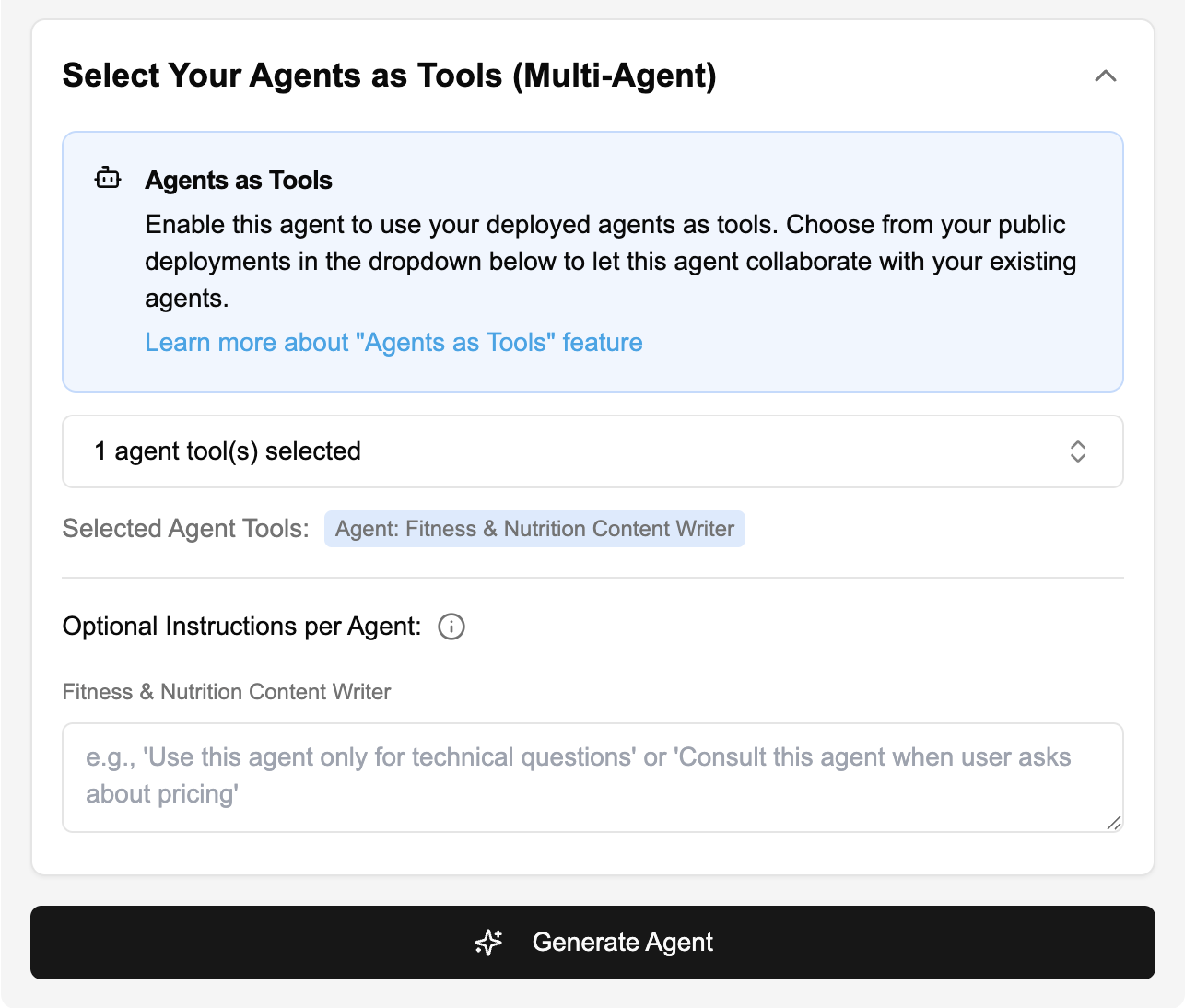Select the Fitness & Nutrition Content Writer chip
1196x1008 pixels.
(x=534, y=529)
